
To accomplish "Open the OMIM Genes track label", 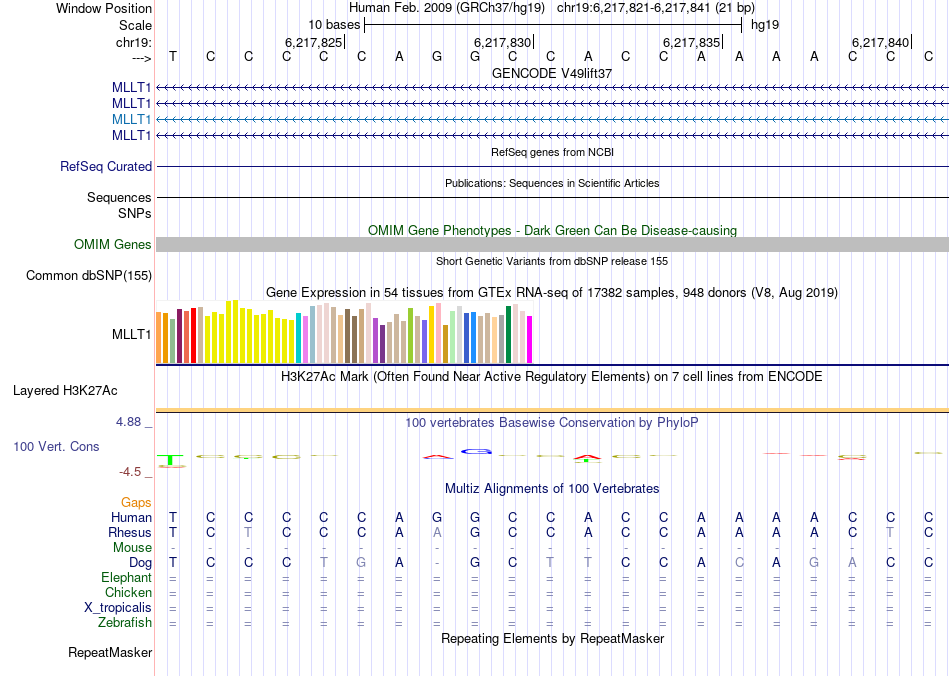I will [x=113, y=245].
